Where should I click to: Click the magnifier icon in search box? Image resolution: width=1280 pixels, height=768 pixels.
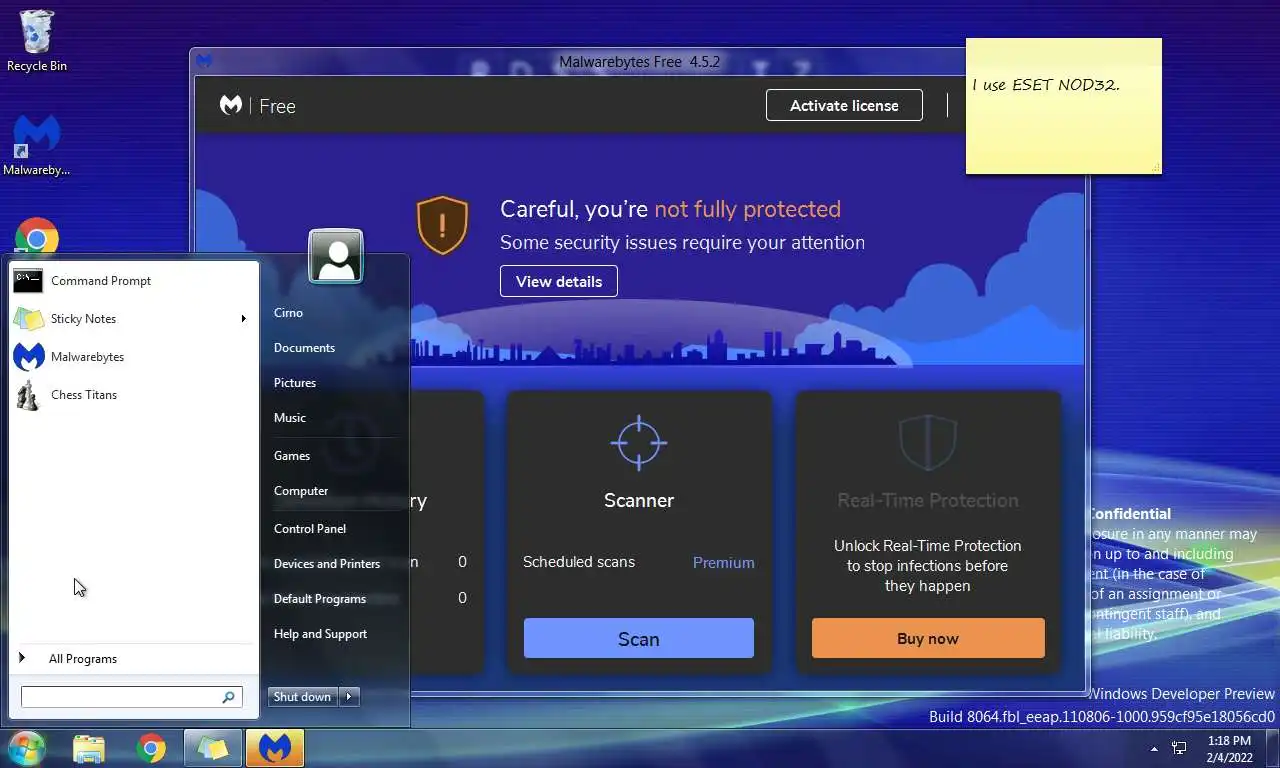[x=229, y=697]
